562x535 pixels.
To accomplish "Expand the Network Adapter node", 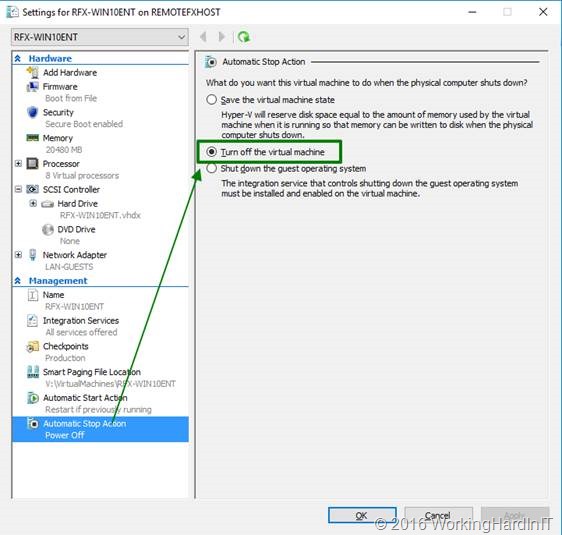I will [x=18, y=255].
